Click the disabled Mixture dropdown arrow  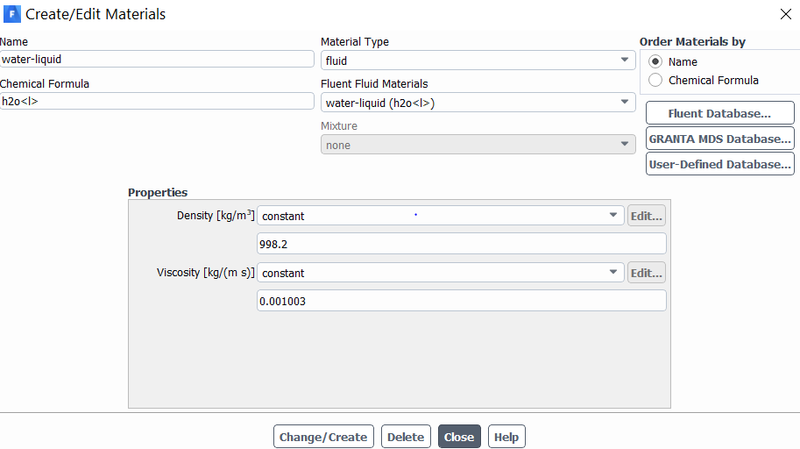tap(624, 144)
